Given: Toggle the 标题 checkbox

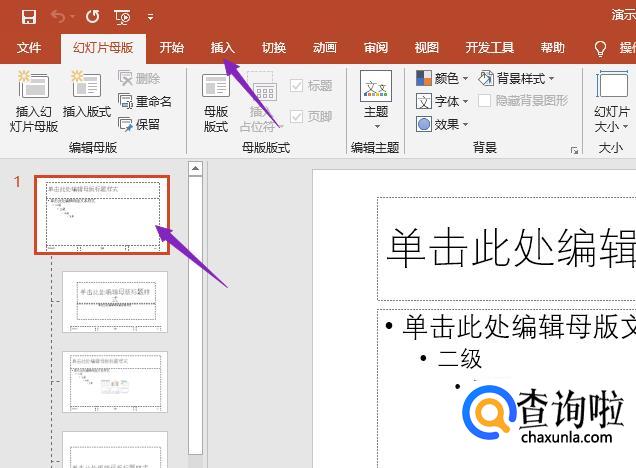Looking at the screenshot, I should click(x=296, y=86).
